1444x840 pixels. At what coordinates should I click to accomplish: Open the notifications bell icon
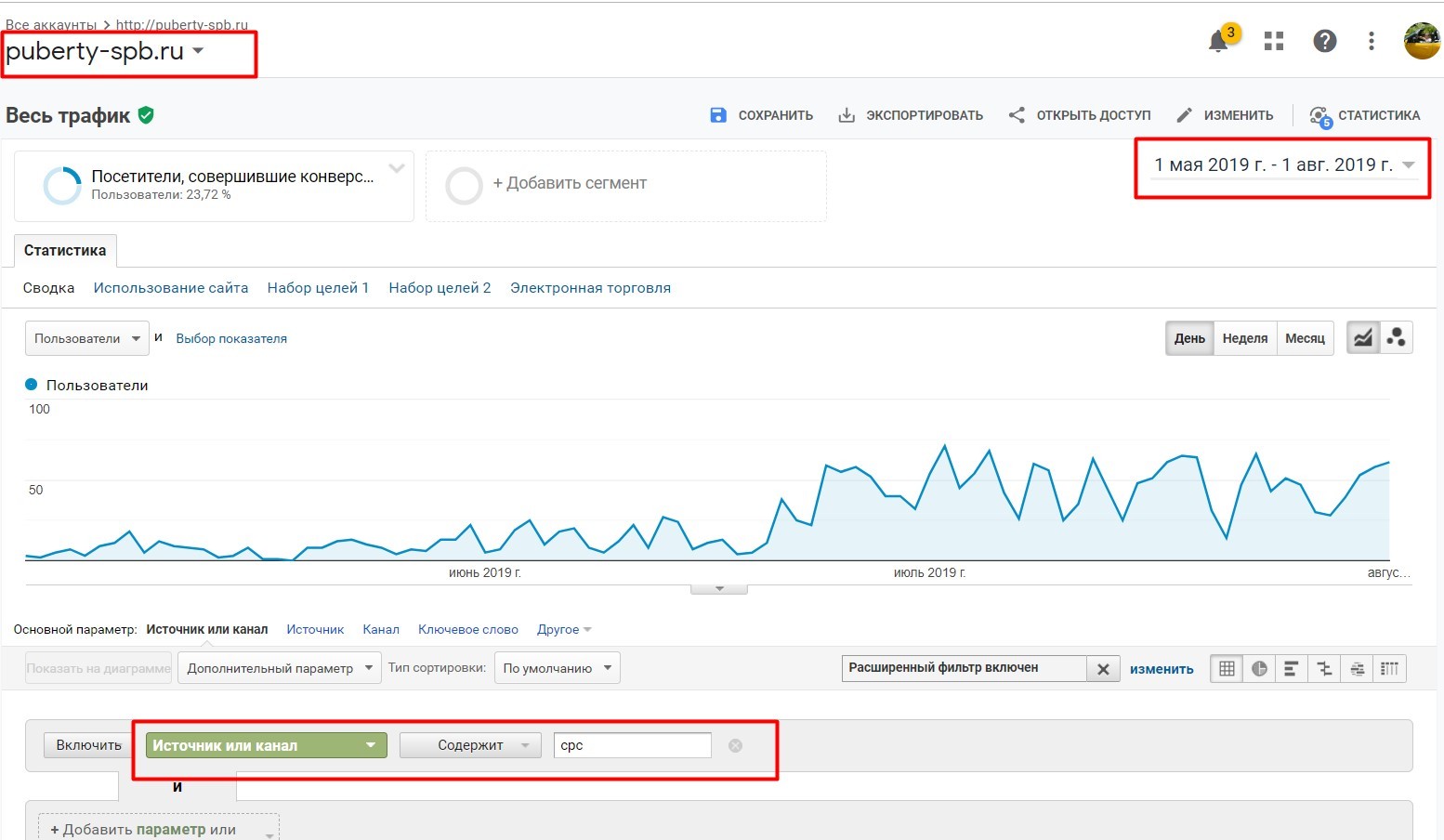pos(1219,41)
